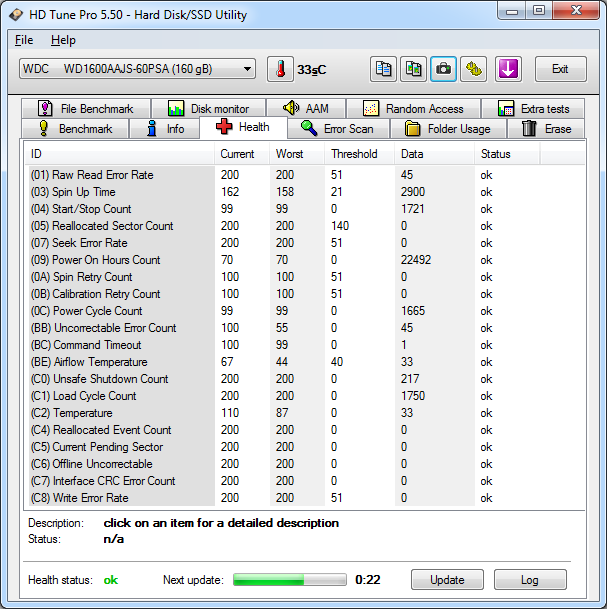The height and width of the screenshot is (609, 607).
Task: Click the HD Tune title bar app icon
Action: (16, 15)
